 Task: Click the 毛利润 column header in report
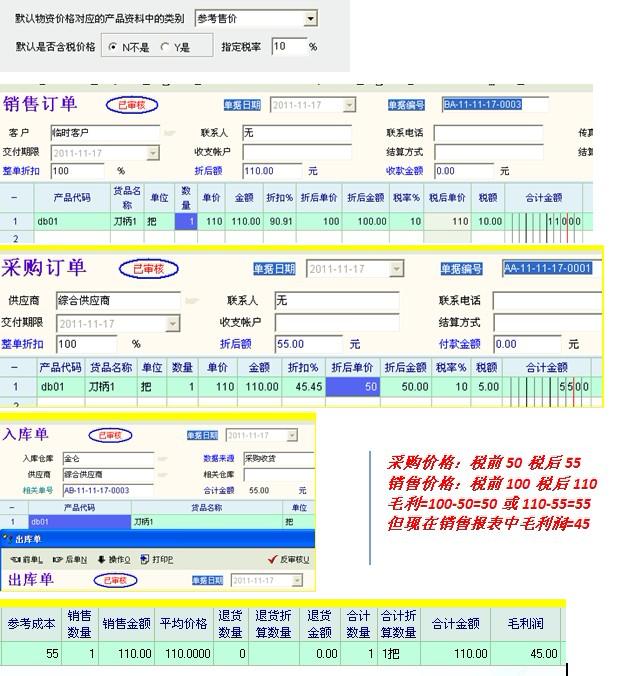point(523,624)
